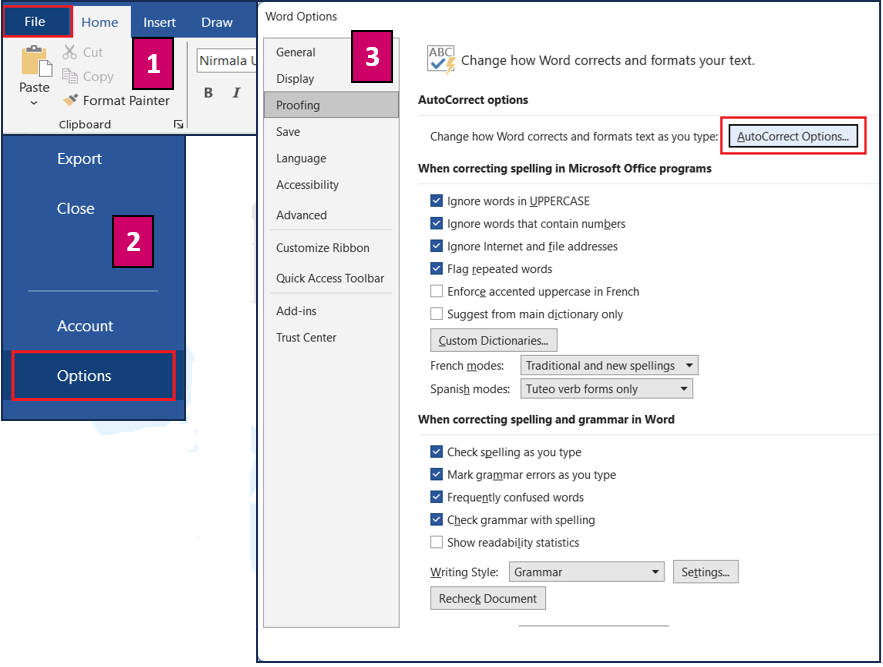The image size is (883, 667).
Task: Select Proofing category
Action: [331, 105]
